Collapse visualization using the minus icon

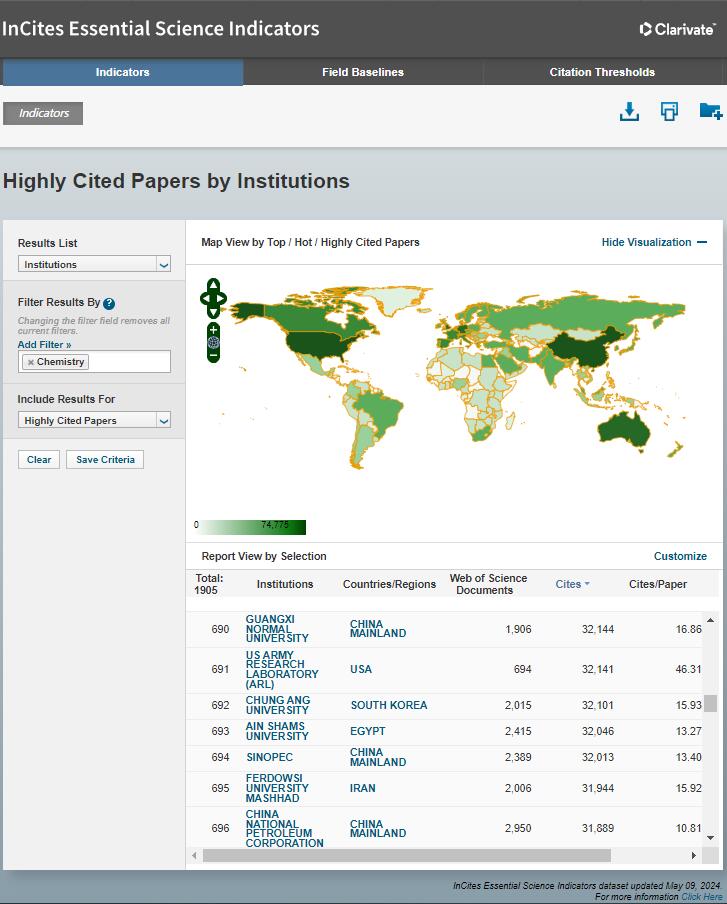pyautogui.click(x=702, y=242)
